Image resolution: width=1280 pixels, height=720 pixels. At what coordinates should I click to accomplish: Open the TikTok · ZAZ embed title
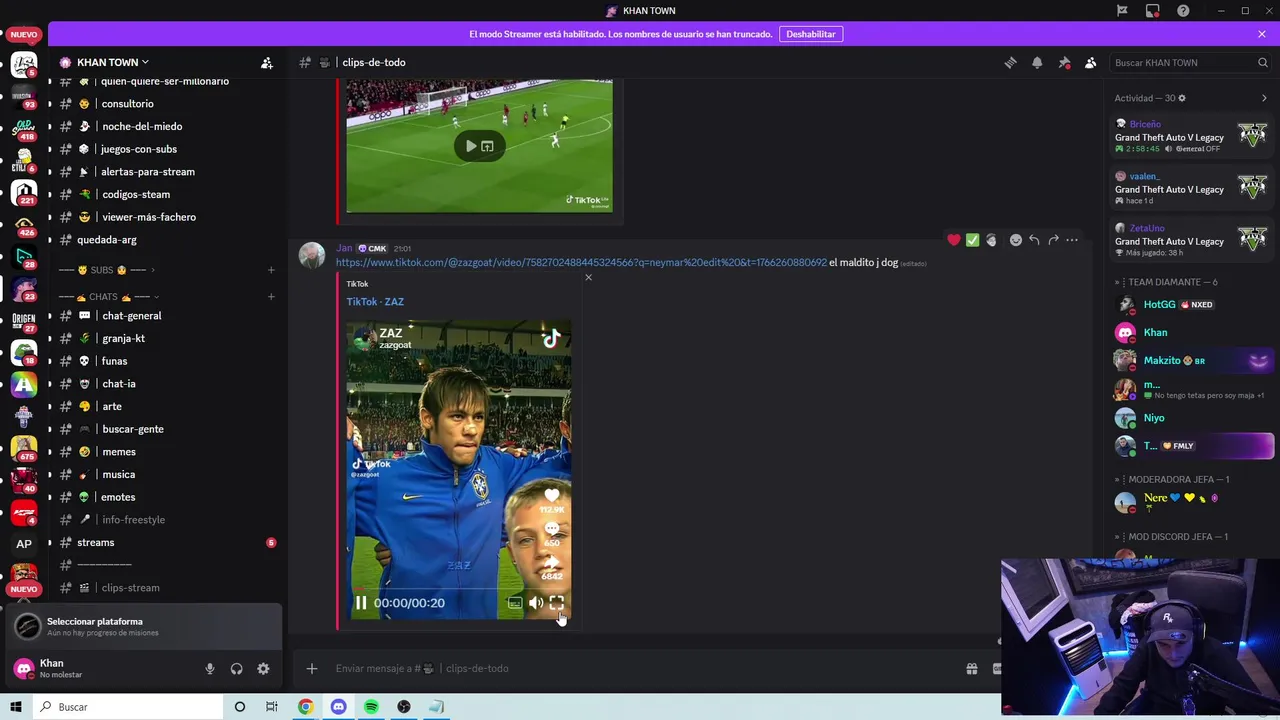click(x=375, y=302)
